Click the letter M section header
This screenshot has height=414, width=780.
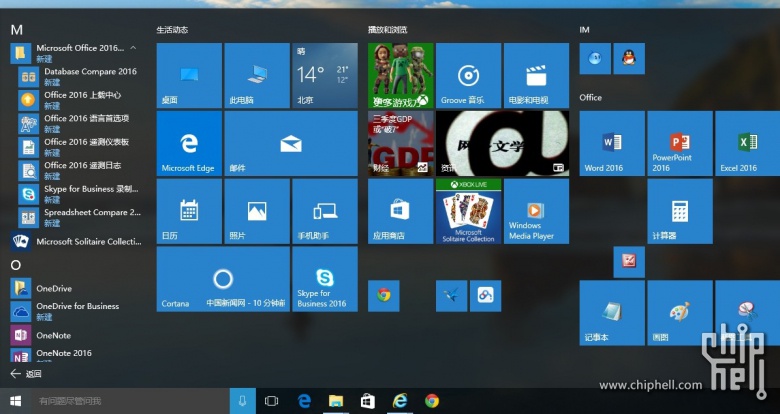point(16,30)
